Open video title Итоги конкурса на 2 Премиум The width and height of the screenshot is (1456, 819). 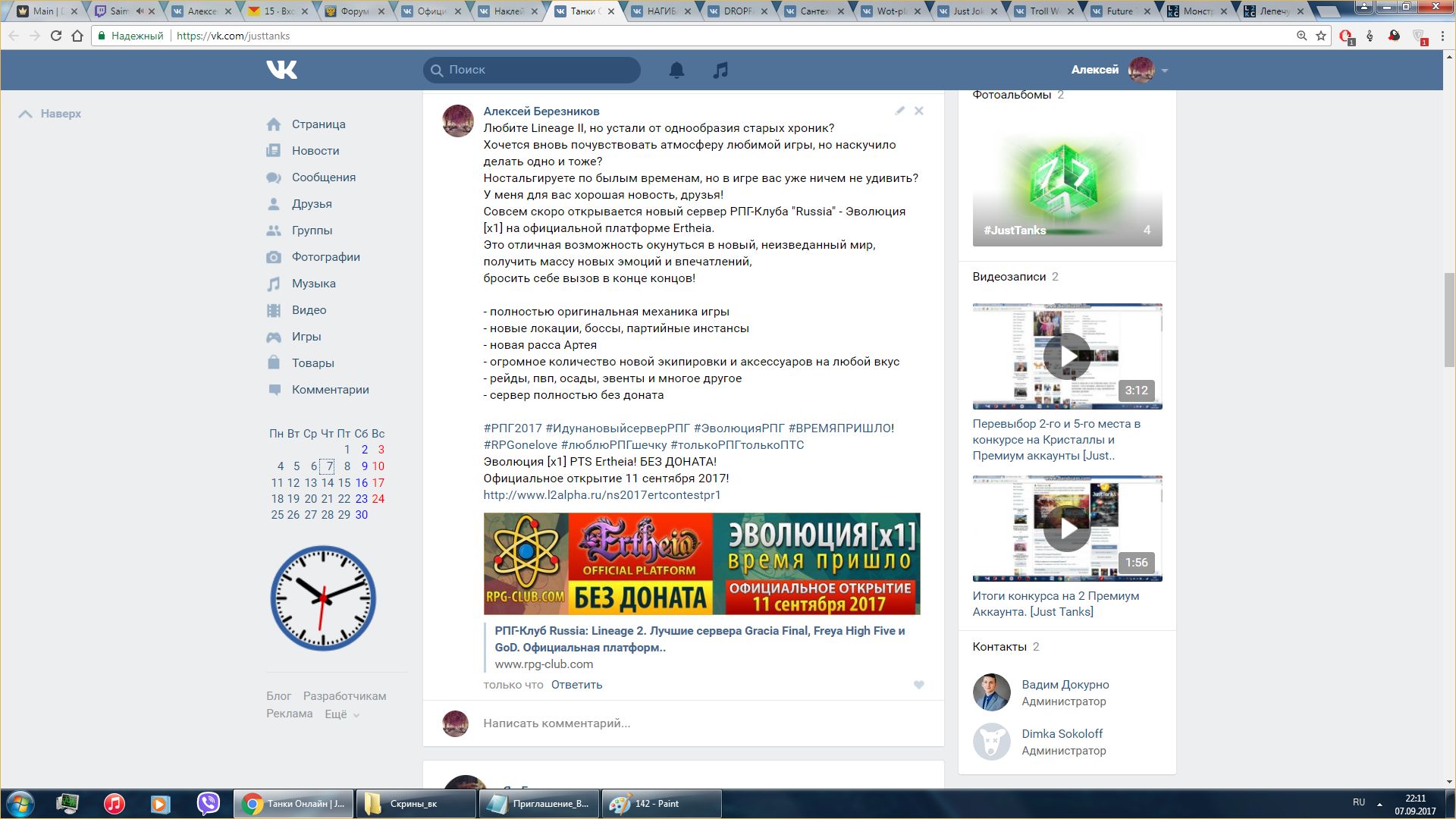coord(1056,604)
